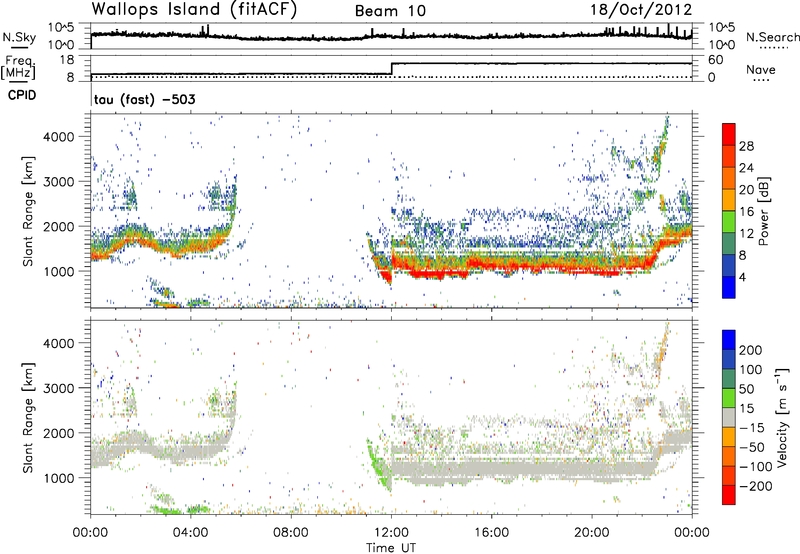Click the '4' tick on power colorbar

[743, 277]
